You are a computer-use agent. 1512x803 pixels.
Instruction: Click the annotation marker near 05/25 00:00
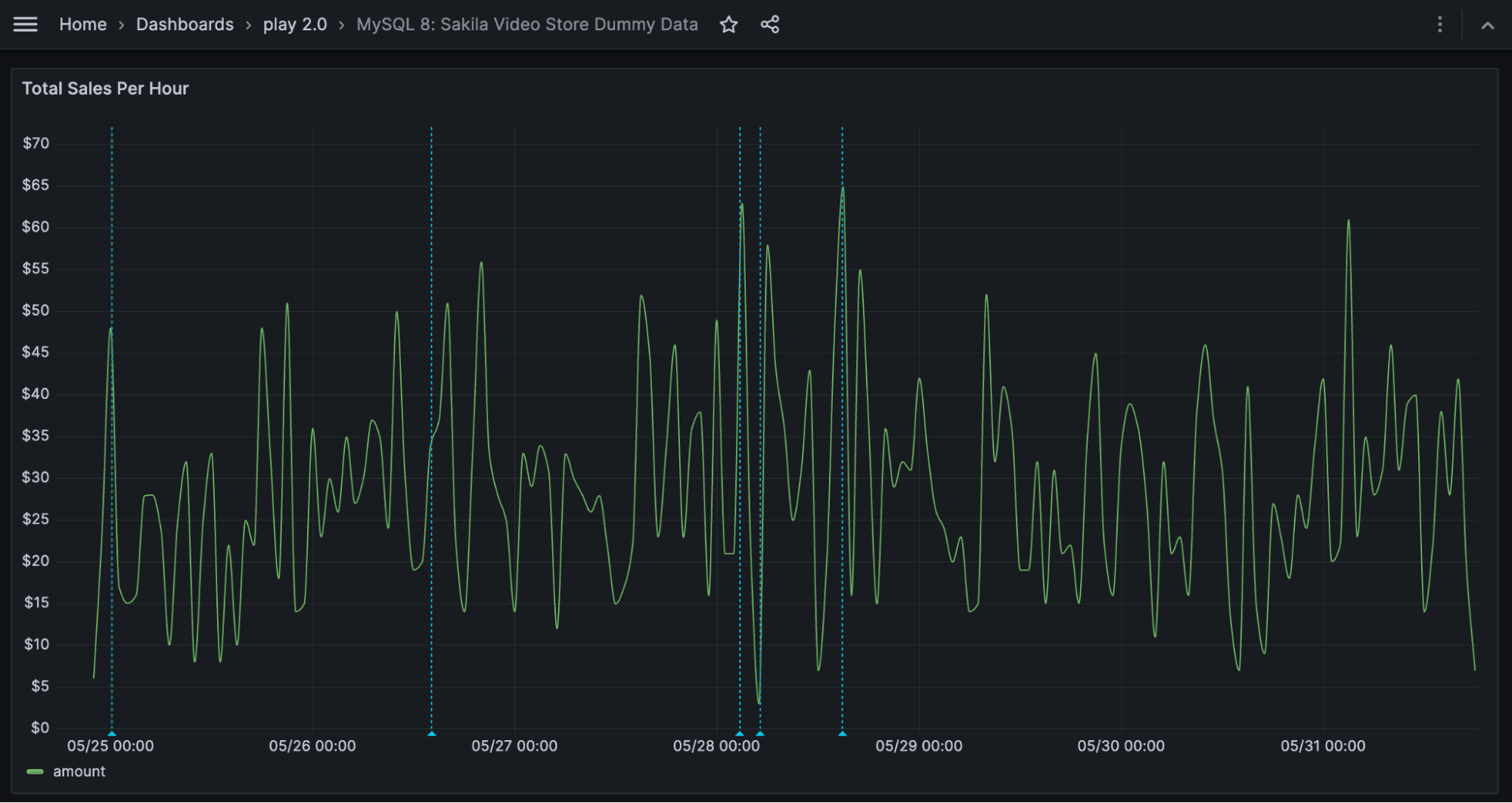(x=112, y=733)
